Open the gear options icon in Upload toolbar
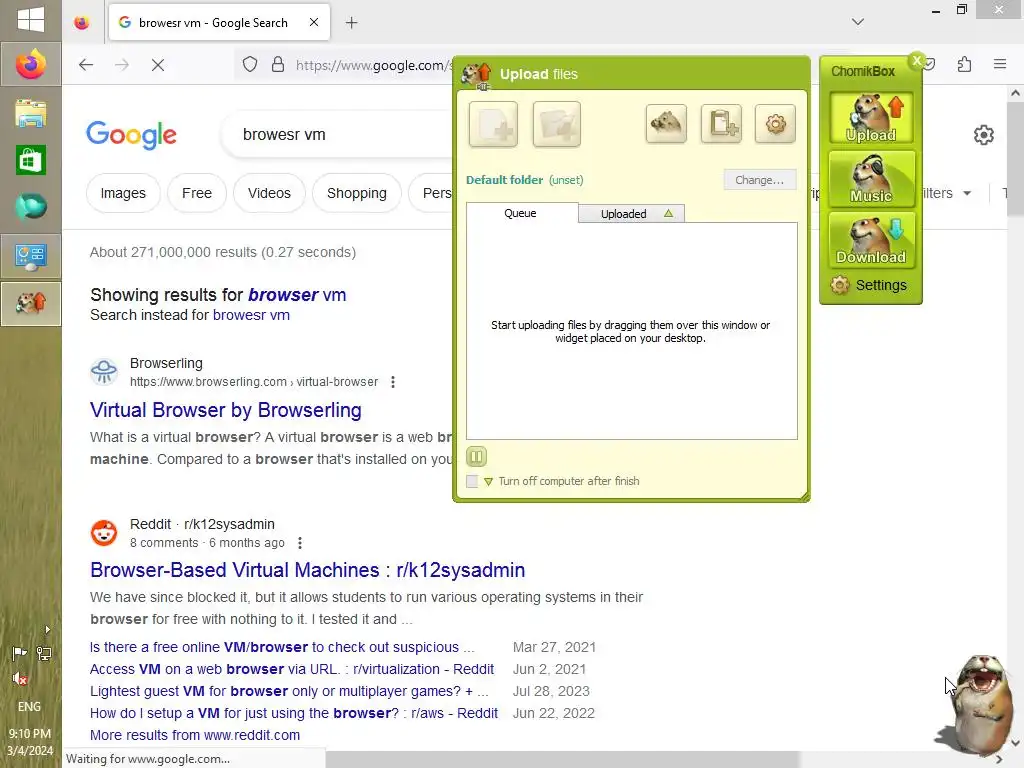The height and width of the screenshot is (768, 1024). tap(775, 123)
